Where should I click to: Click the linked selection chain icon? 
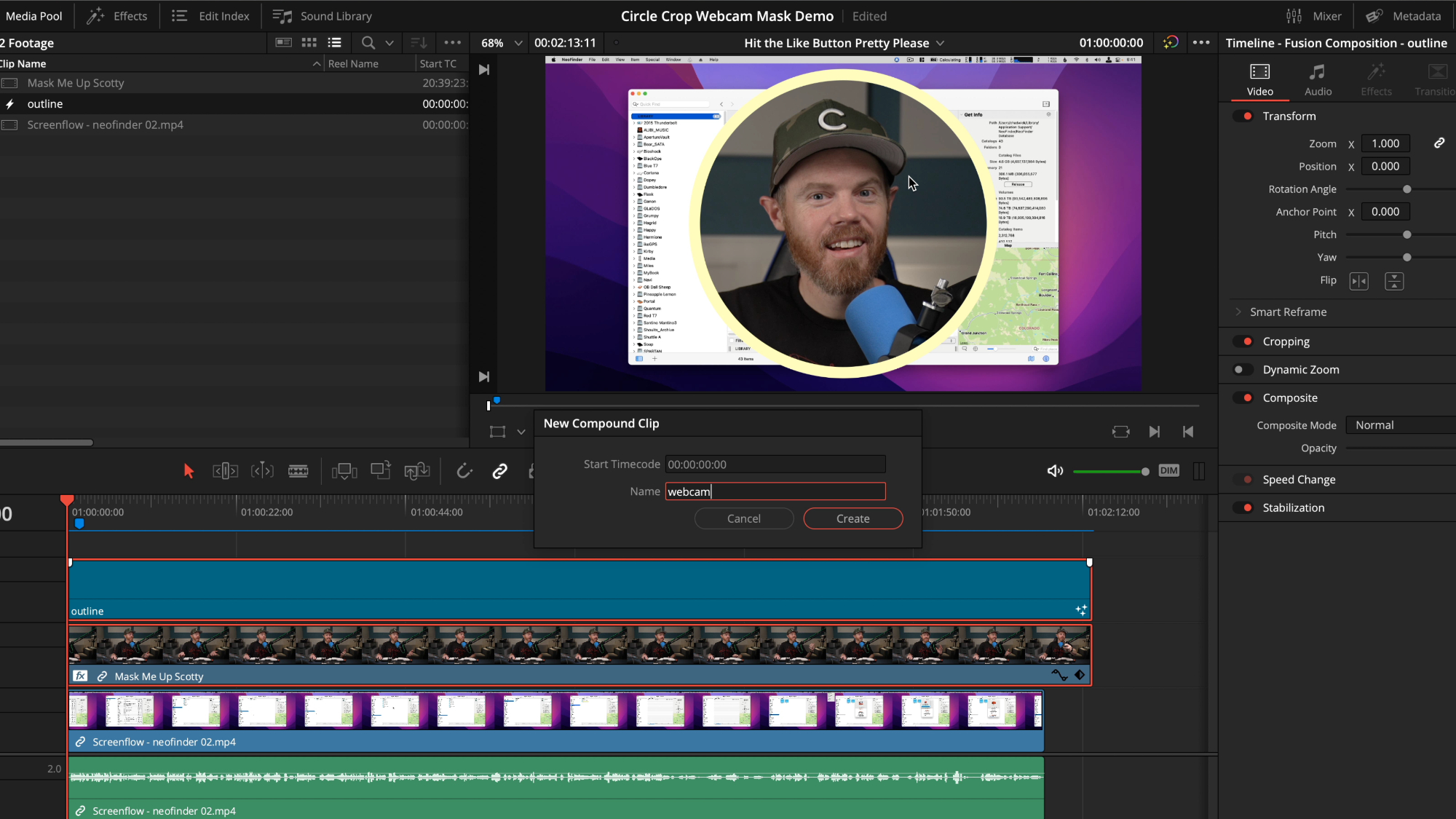[499, 471]
